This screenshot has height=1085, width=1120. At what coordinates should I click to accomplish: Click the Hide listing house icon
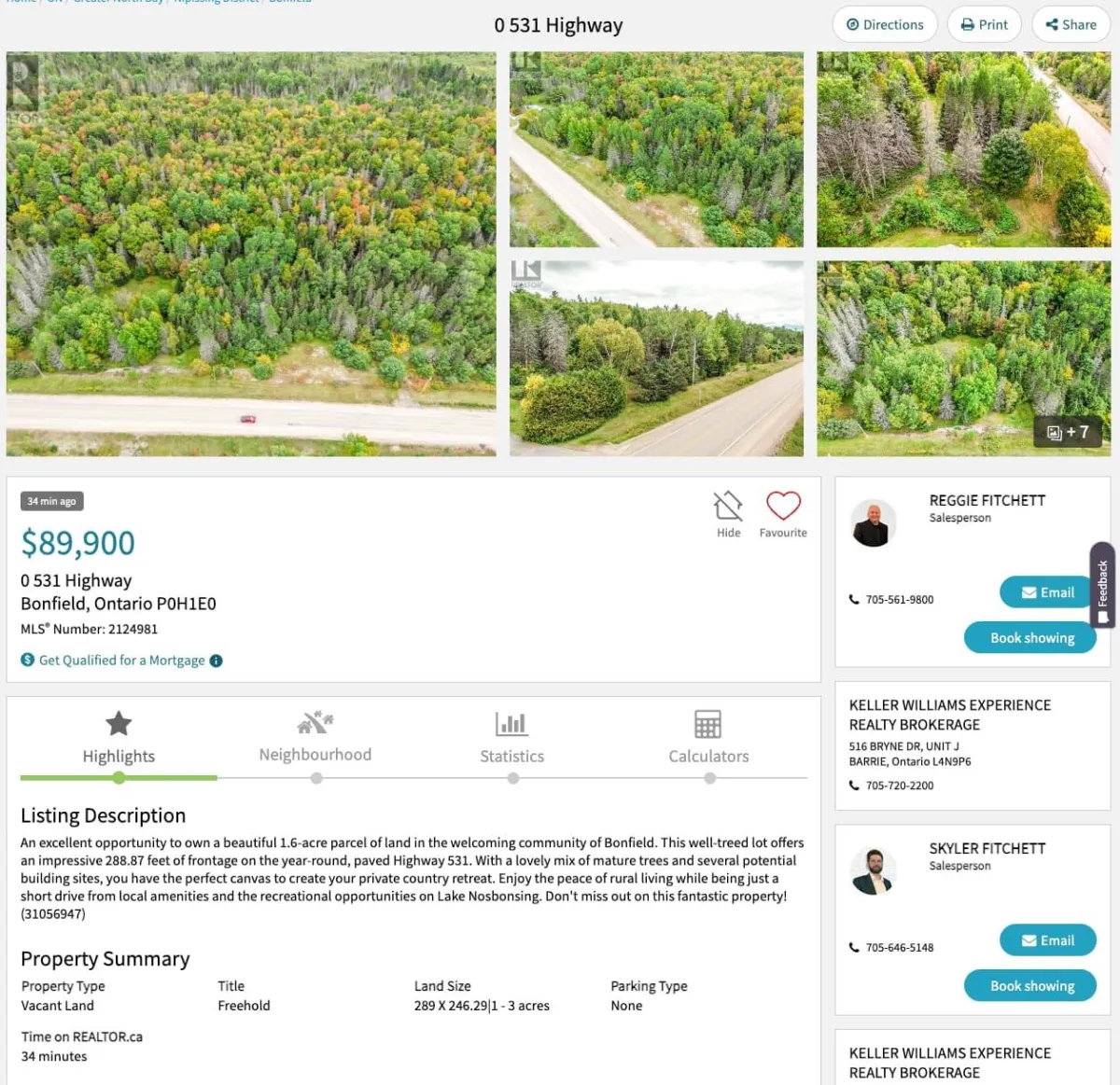coord(728,506)
